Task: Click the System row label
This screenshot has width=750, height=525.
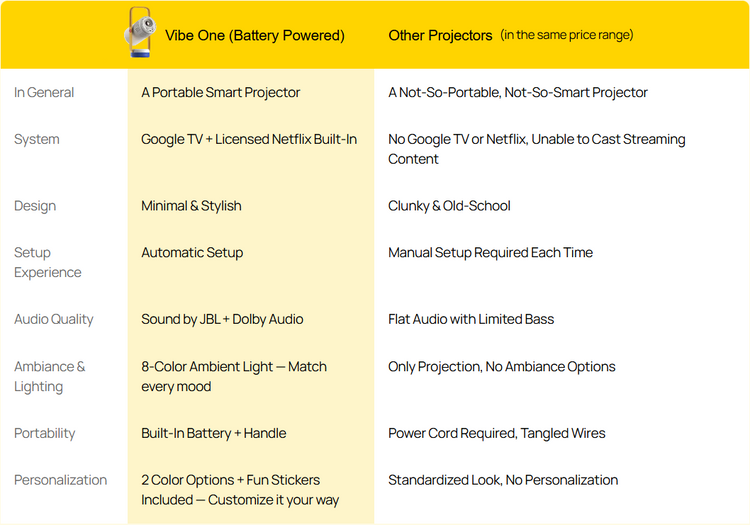Action: pos(37,139)
